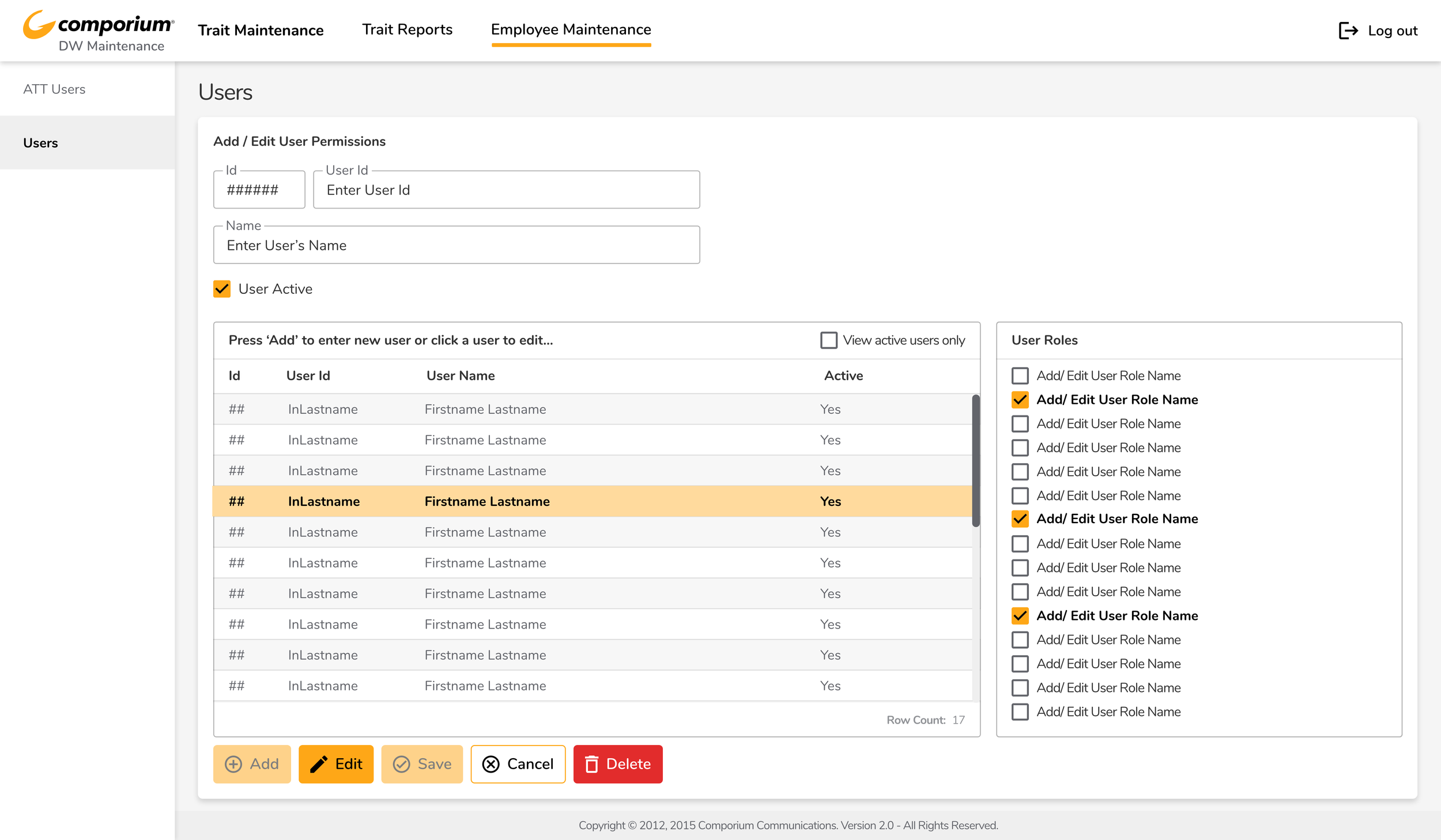Image resolution: width=1441 pixels, height=840 pixels.
Task: Click the X circle icon on Cancel
Action: [491, 764]
